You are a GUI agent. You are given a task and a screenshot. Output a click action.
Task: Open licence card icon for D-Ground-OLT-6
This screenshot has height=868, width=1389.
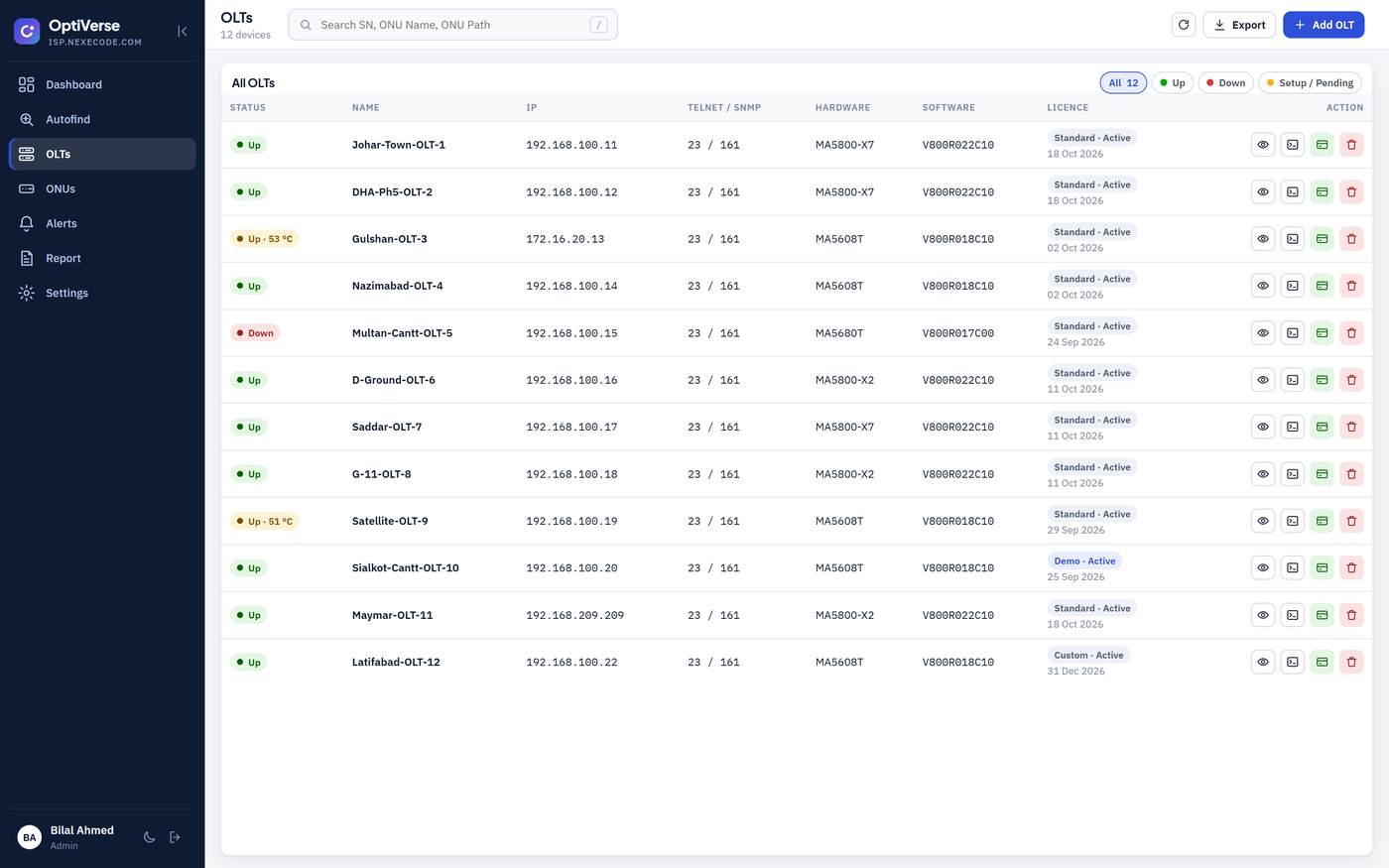coord(1322,380)
